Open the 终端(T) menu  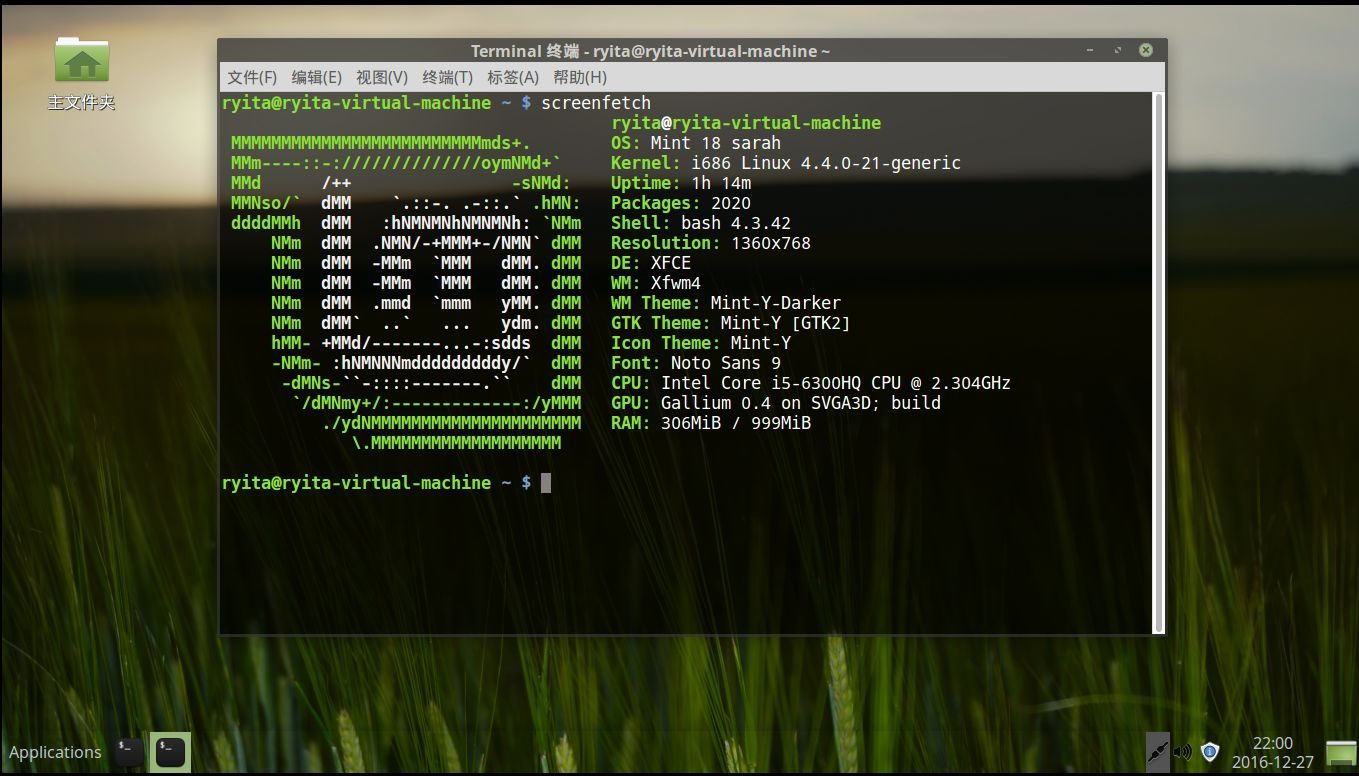[449, 77]
